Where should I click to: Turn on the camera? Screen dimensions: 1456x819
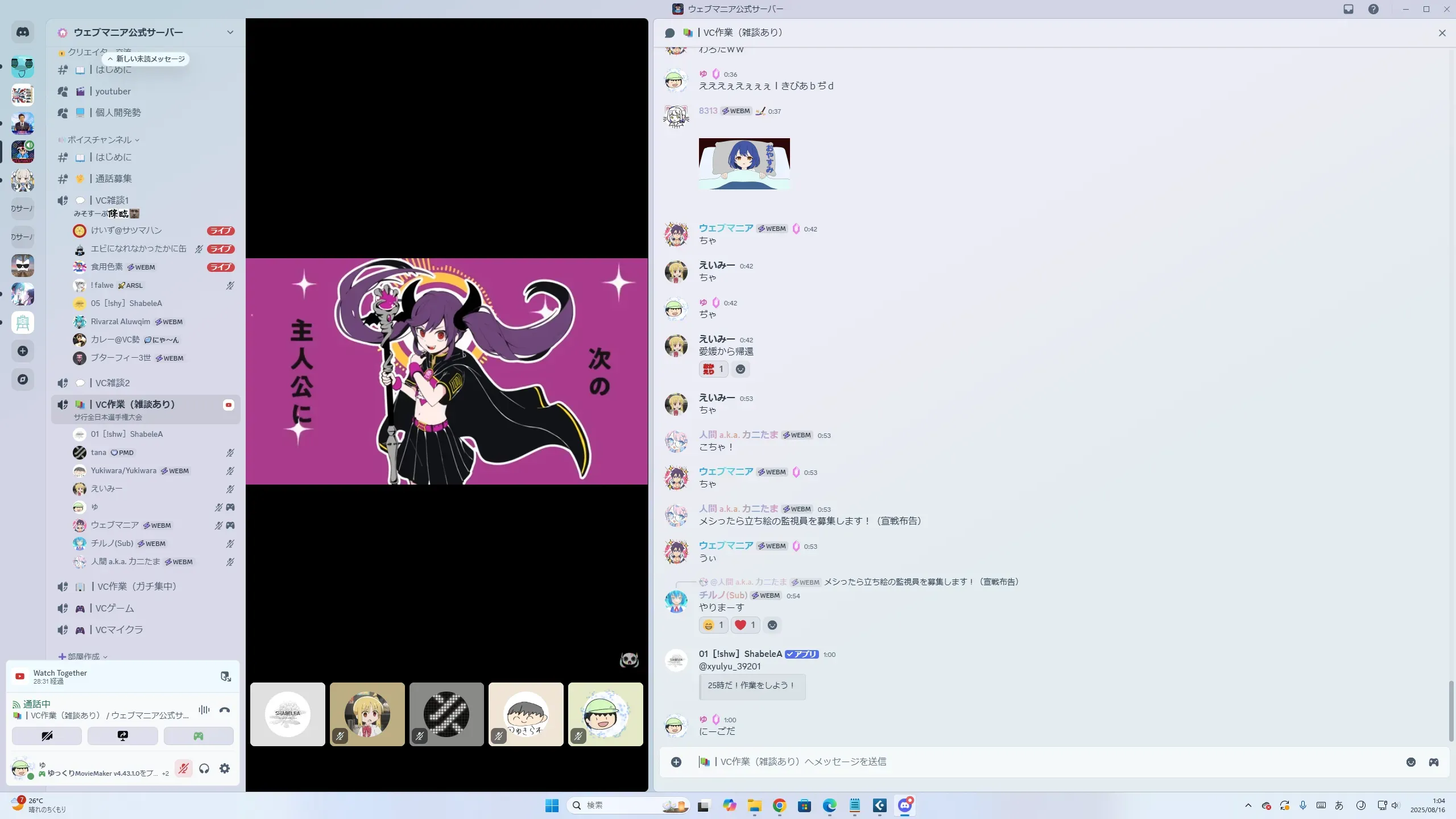click(47, 736)
